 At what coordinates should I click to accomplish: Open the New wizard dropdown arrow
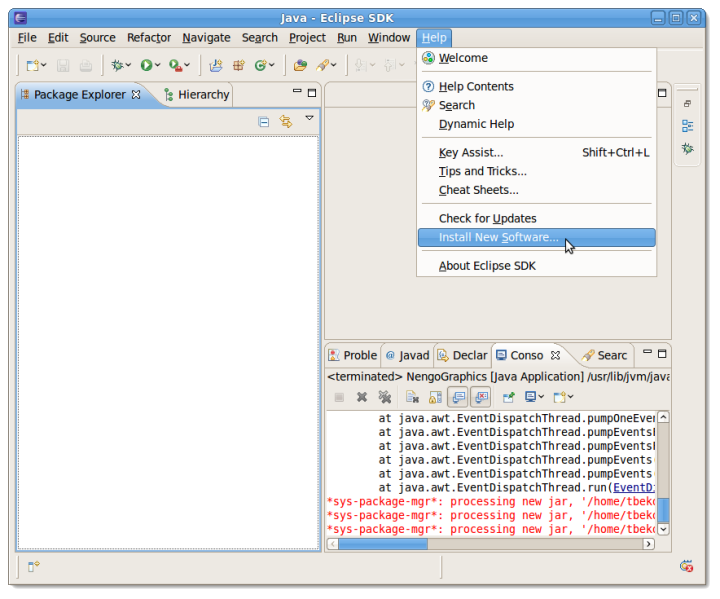[44, 65]
